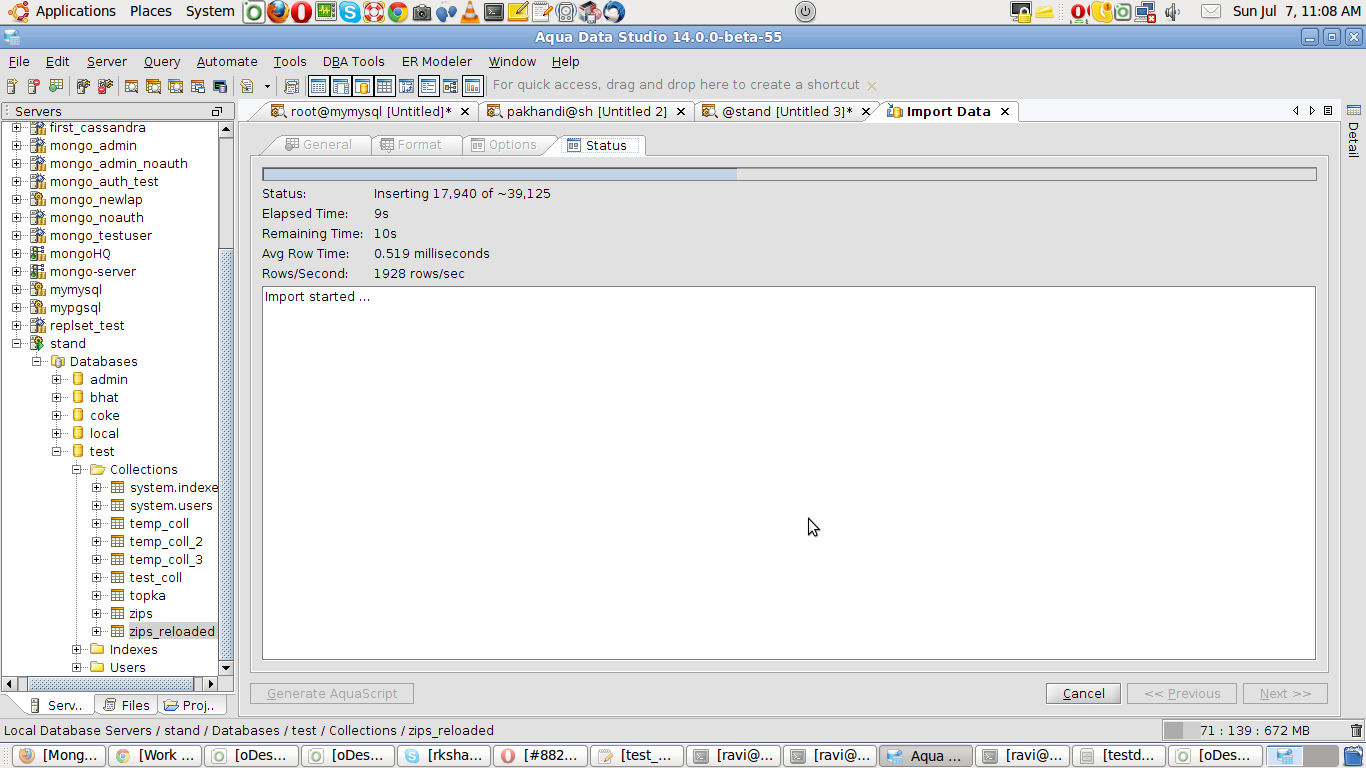The width and height of the screenshot is (1366, 768).
Task: Toggle the hierarchy tree diagram toolbar button
Action: (x=450, y=86)
